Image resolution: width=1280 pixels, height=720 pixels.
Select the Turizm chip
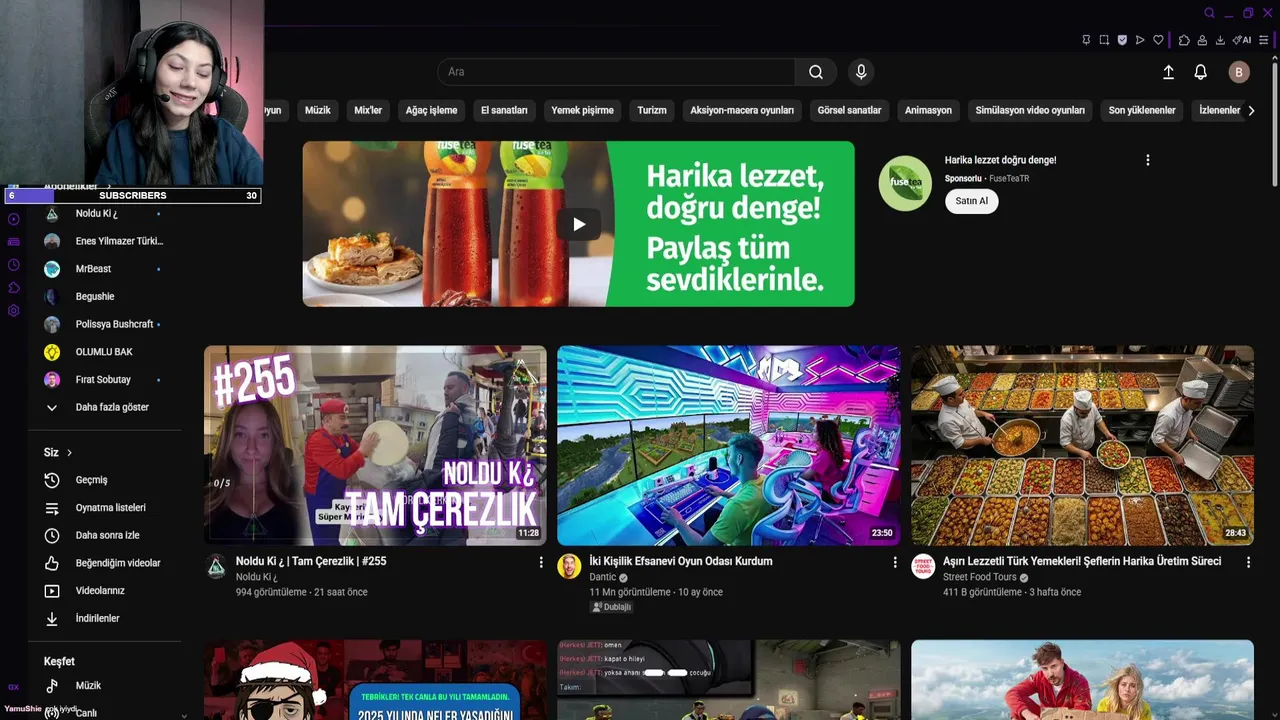652,110
